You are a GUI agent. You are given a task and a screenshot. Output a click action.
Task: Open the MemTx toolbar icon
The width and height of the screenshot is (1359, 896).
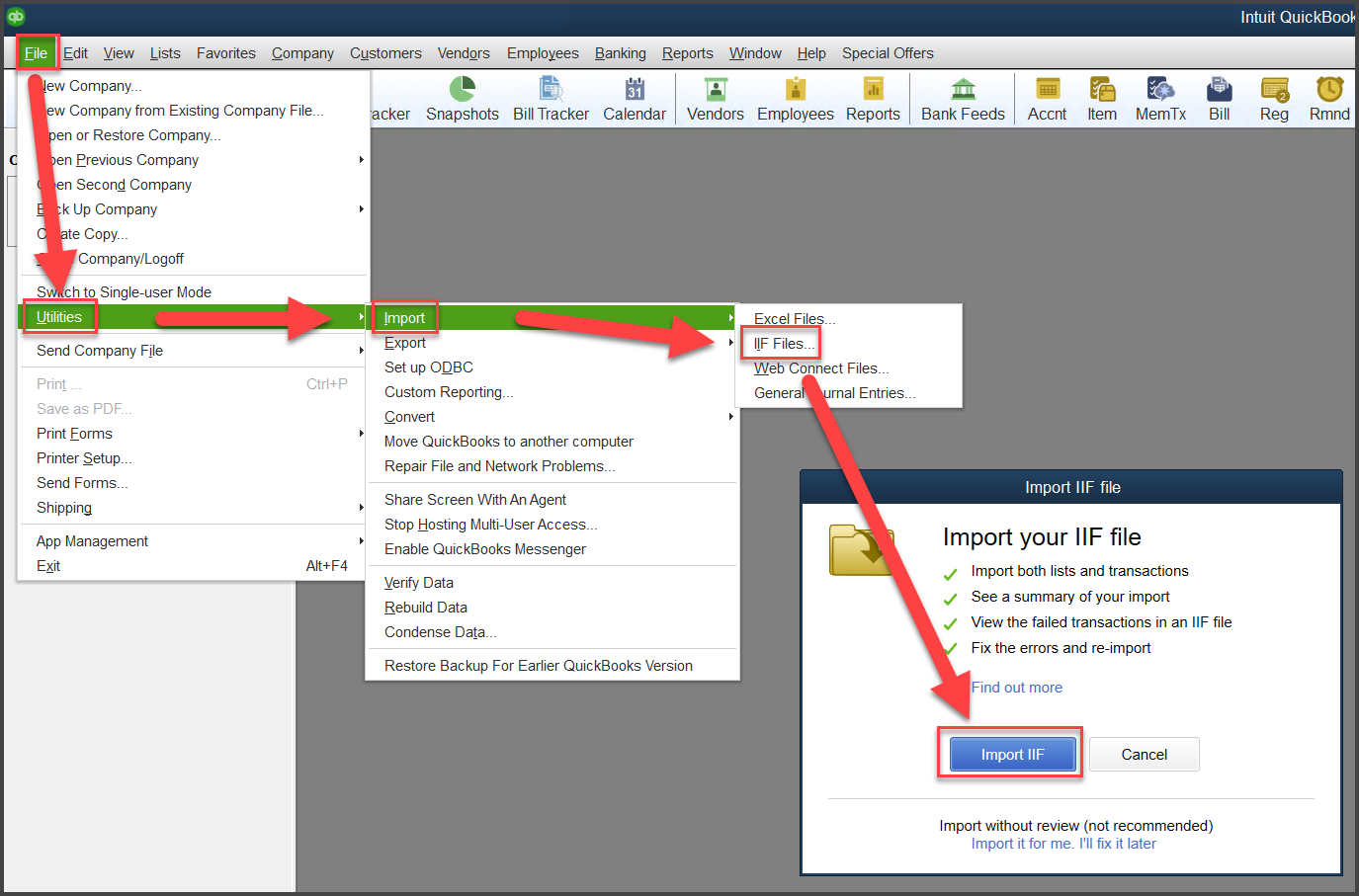1160,100
